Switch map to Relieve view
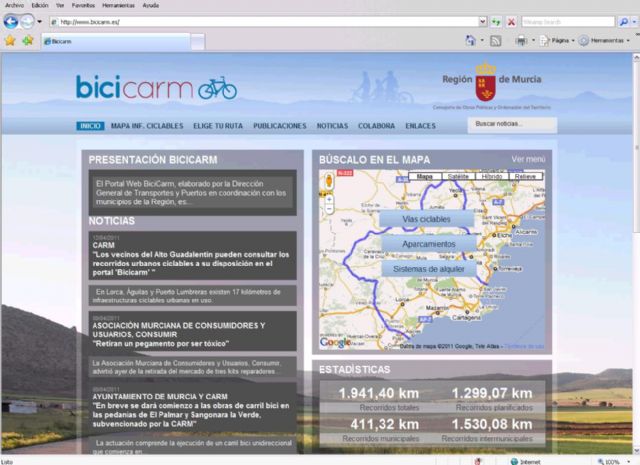The height and width of the screenshot is (465, 640). (525, 176)
